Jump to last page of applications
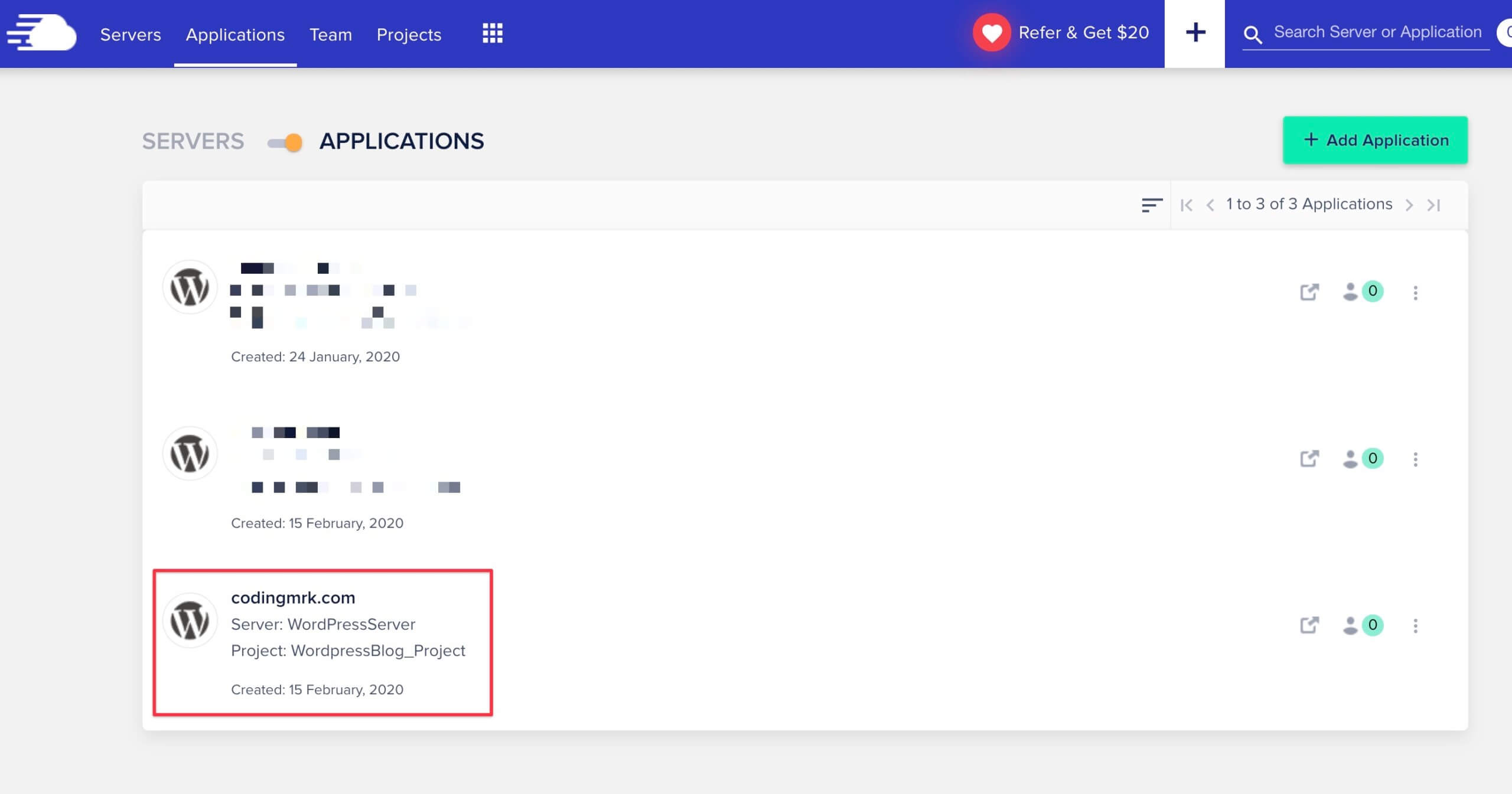Viewport: 1512px width, 794px height. tap(1434, 205)
